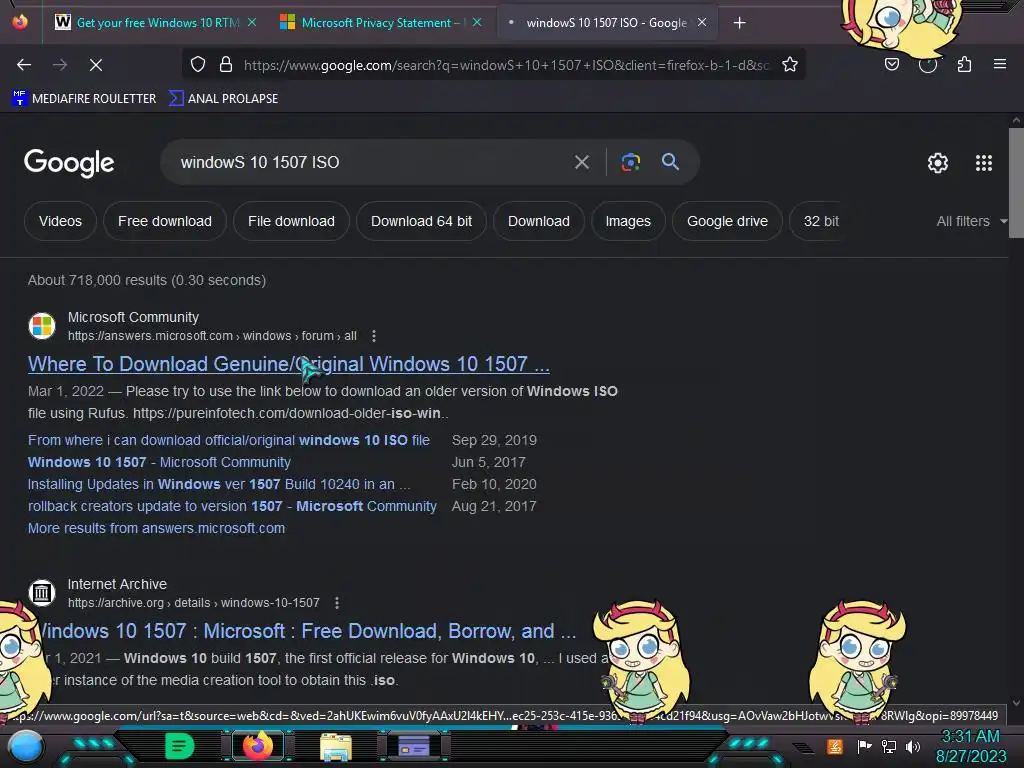The image size is (1024, 768).
Task: Open the Internet Archive Windows 10 1507 result
Action: (x=307, y=631)
